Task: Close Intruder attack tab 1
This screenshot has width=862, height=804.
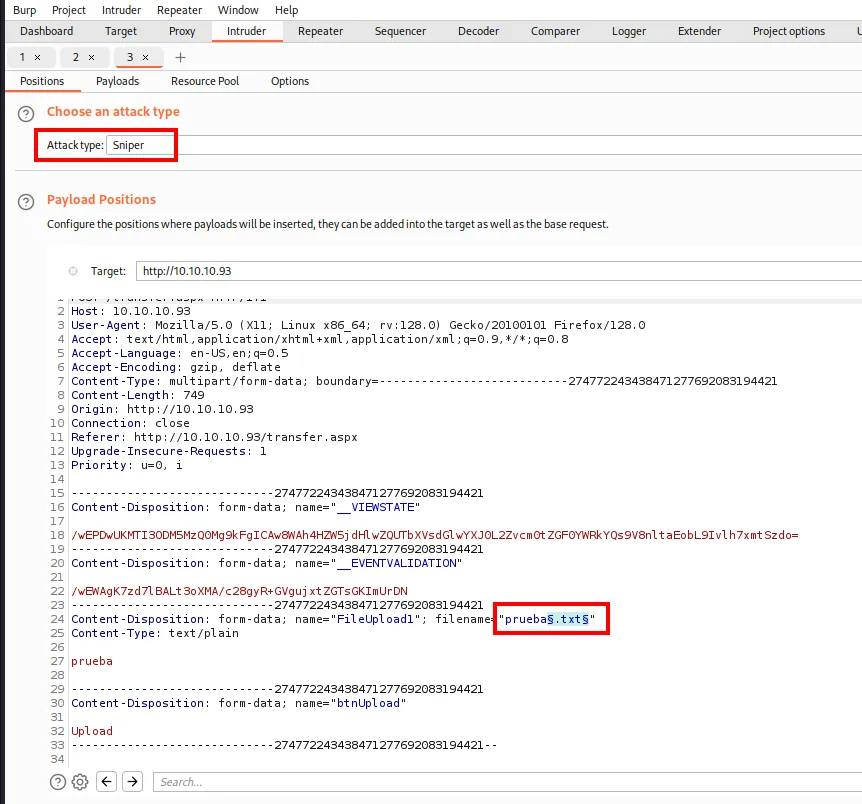Action: pos(37,57)
